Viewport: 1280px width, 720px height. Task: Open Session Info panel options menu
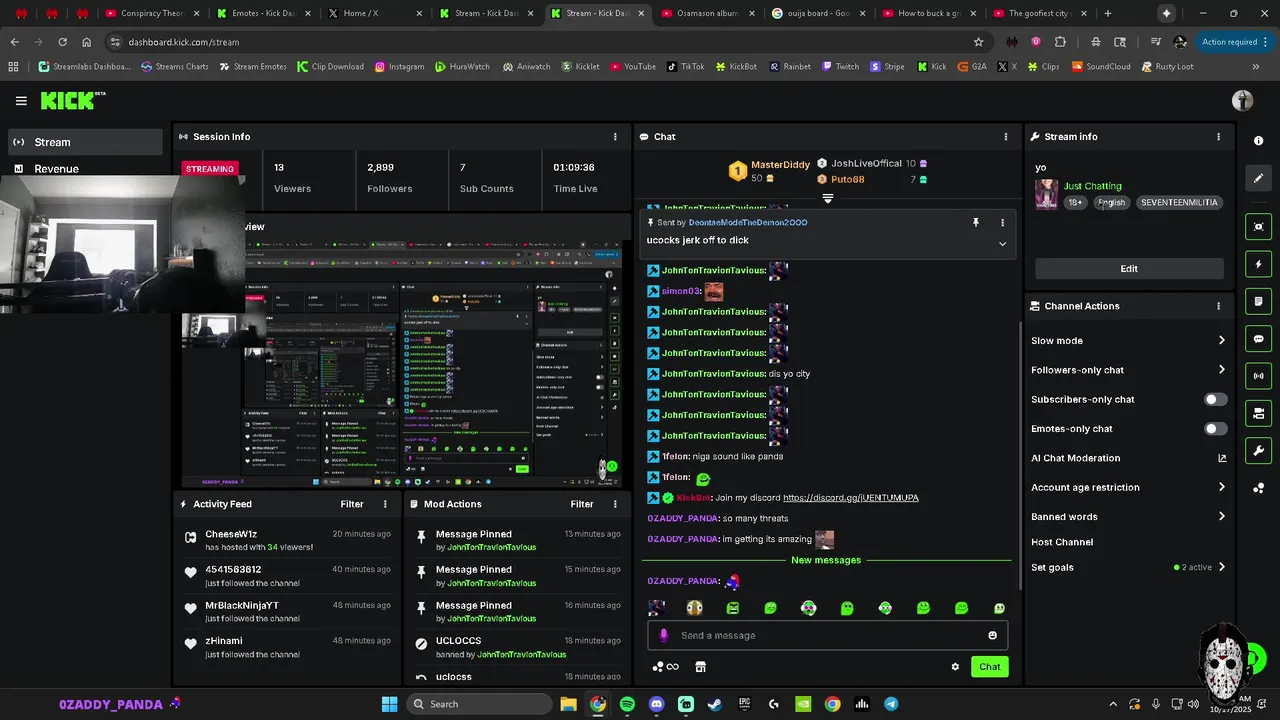[615, 137]
